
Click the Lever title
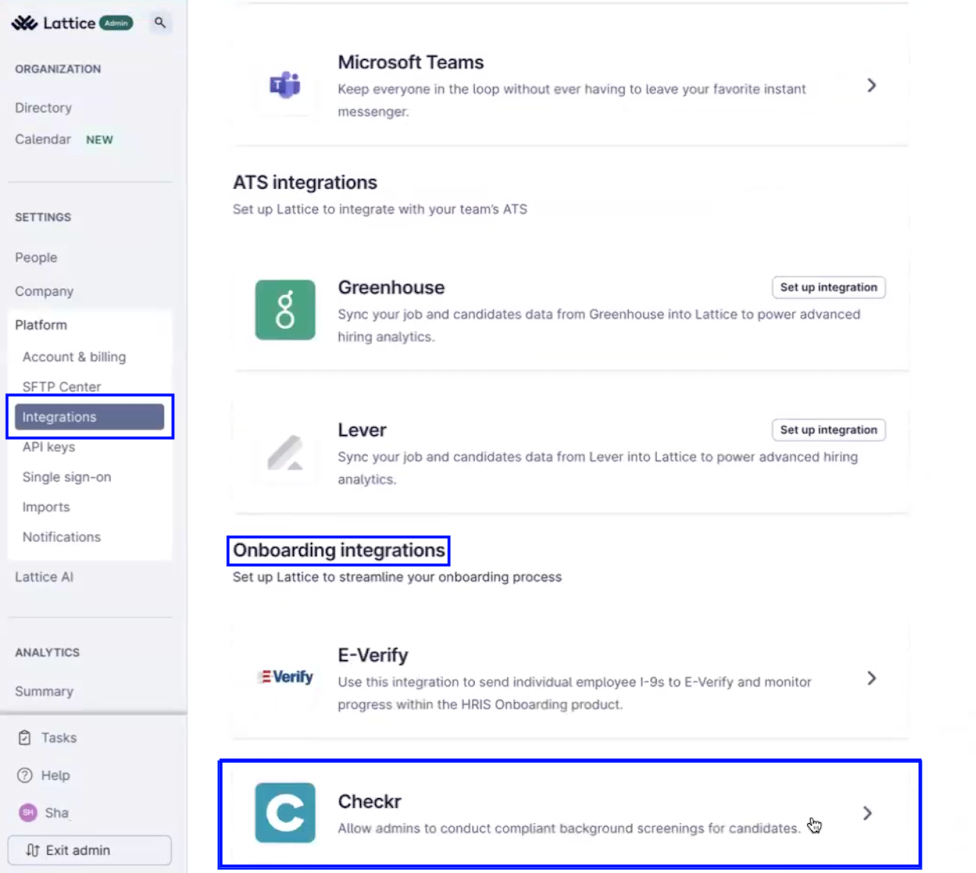(362, 430)
